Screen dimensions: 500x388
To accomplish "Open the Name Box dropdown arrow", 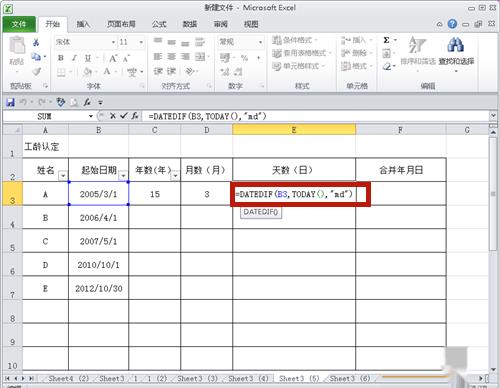I will point(91,116).
